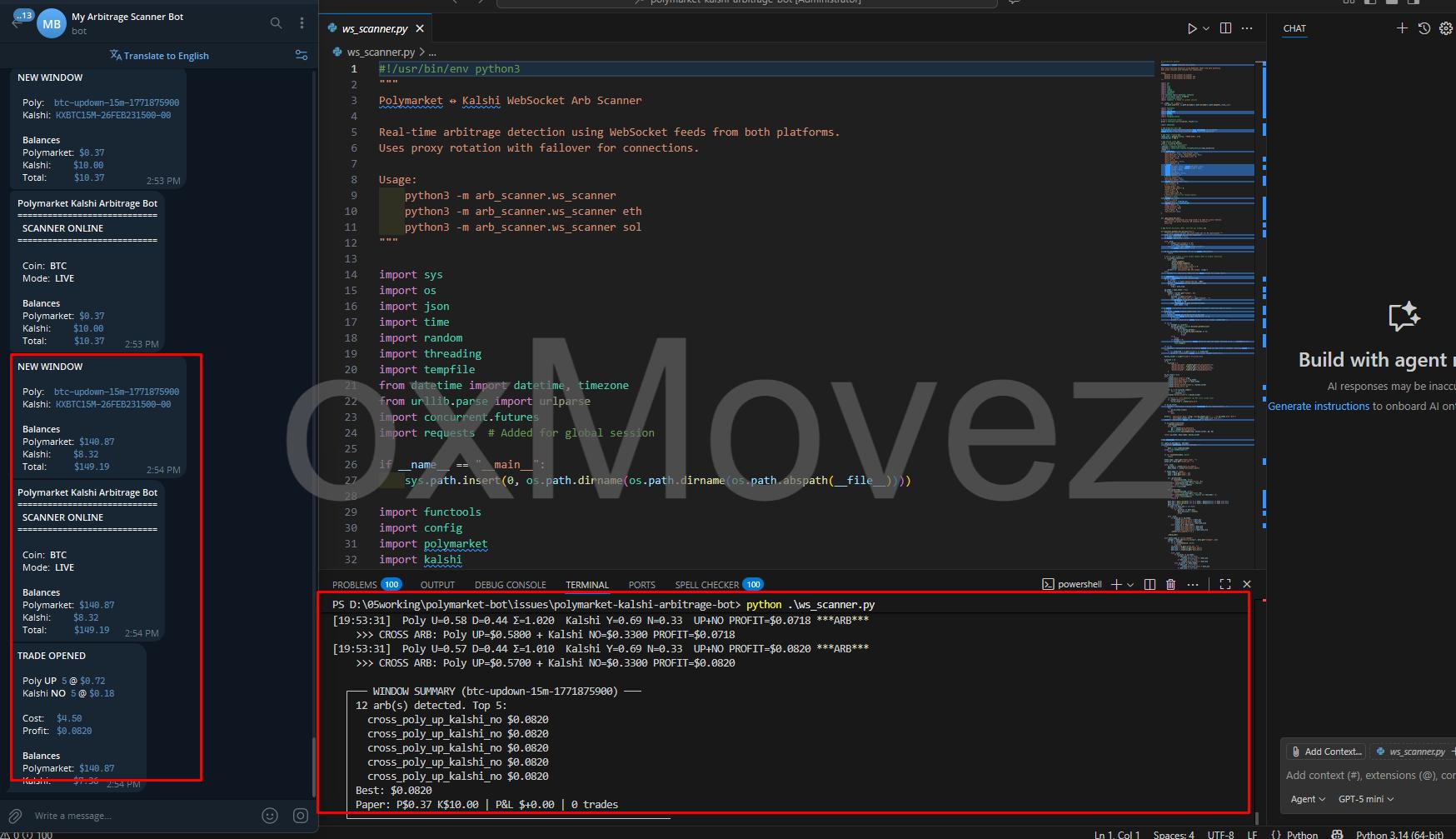1456x839 pixels.
Task: Select the ws_scanner.py editor tab
Action: coord(374,28)
